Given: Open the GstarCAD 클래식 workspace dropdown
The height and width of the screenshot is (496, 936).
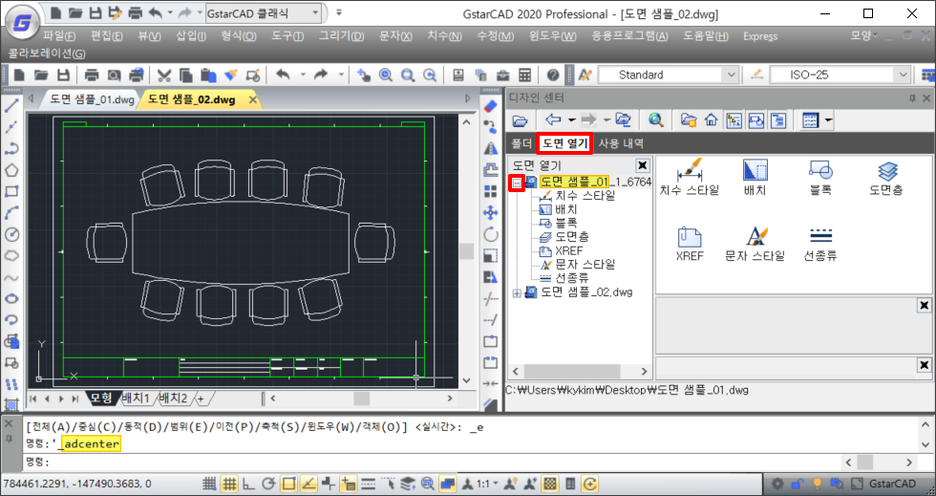Looking at the screenshot, I should coord(316,13).
